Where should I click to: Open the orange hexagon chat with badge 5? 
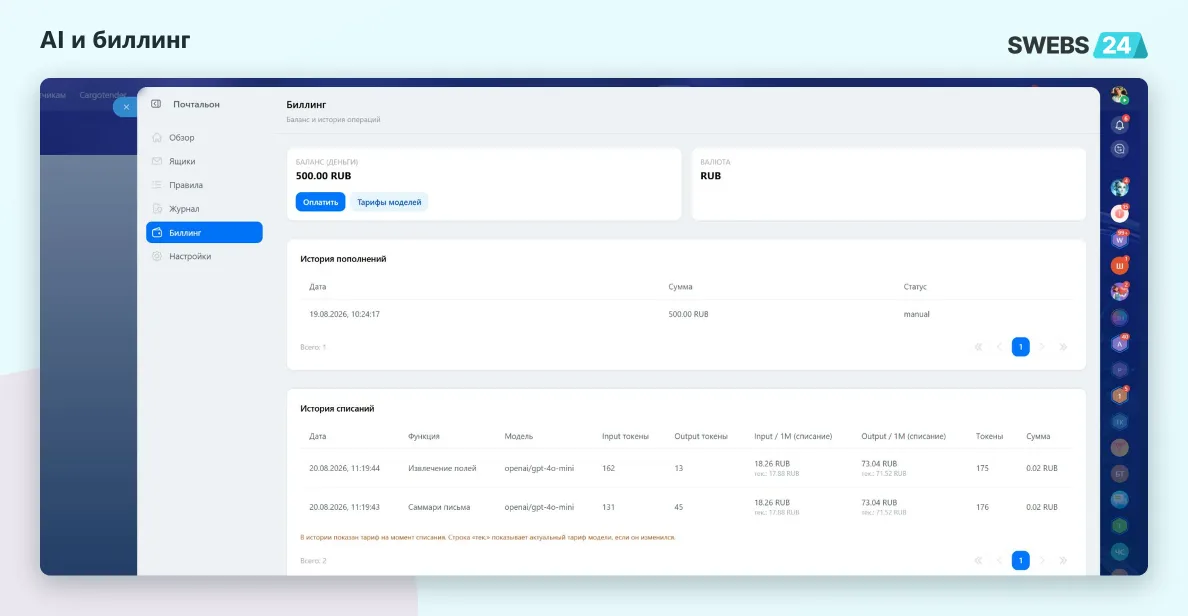pos(1119,396)
